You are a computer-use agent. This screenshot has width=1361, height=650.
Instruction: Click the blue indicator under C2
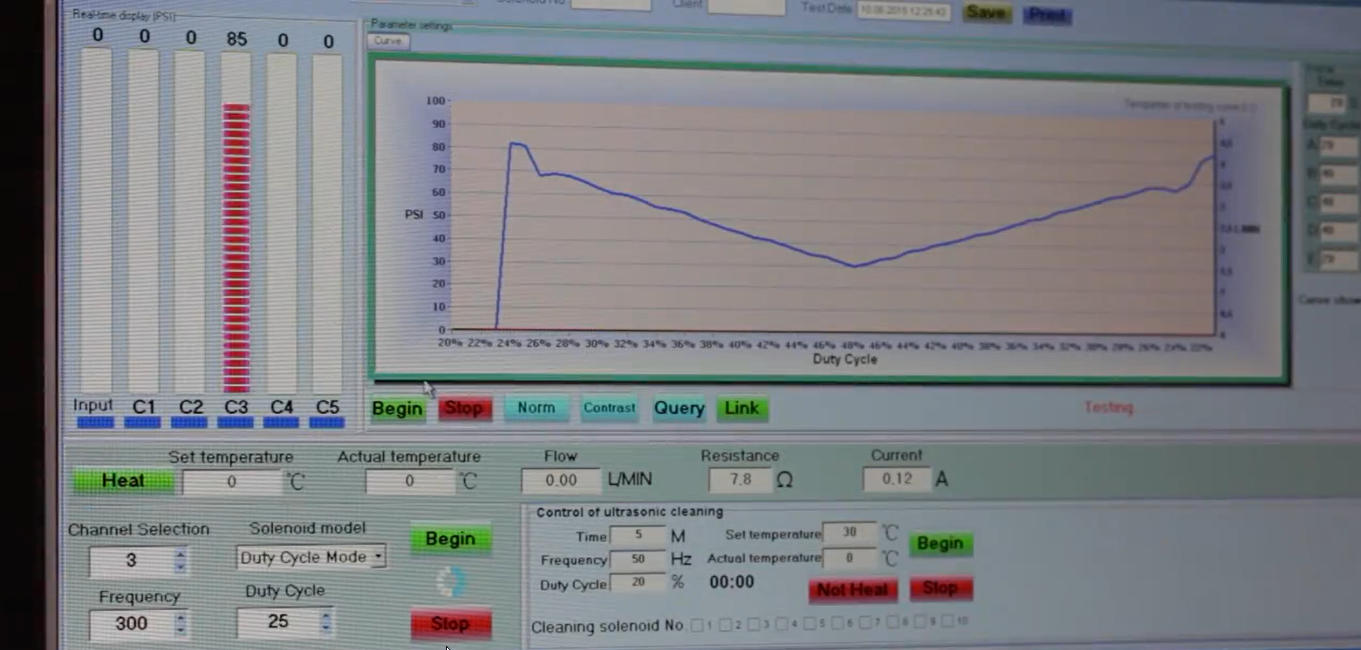189,423
